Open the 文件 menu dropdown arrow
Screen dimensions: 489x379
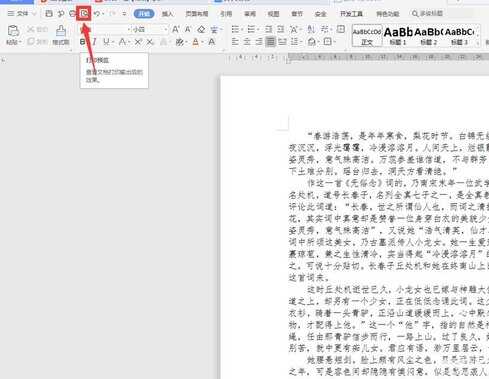pyautogui.click(x=34, y=14)
